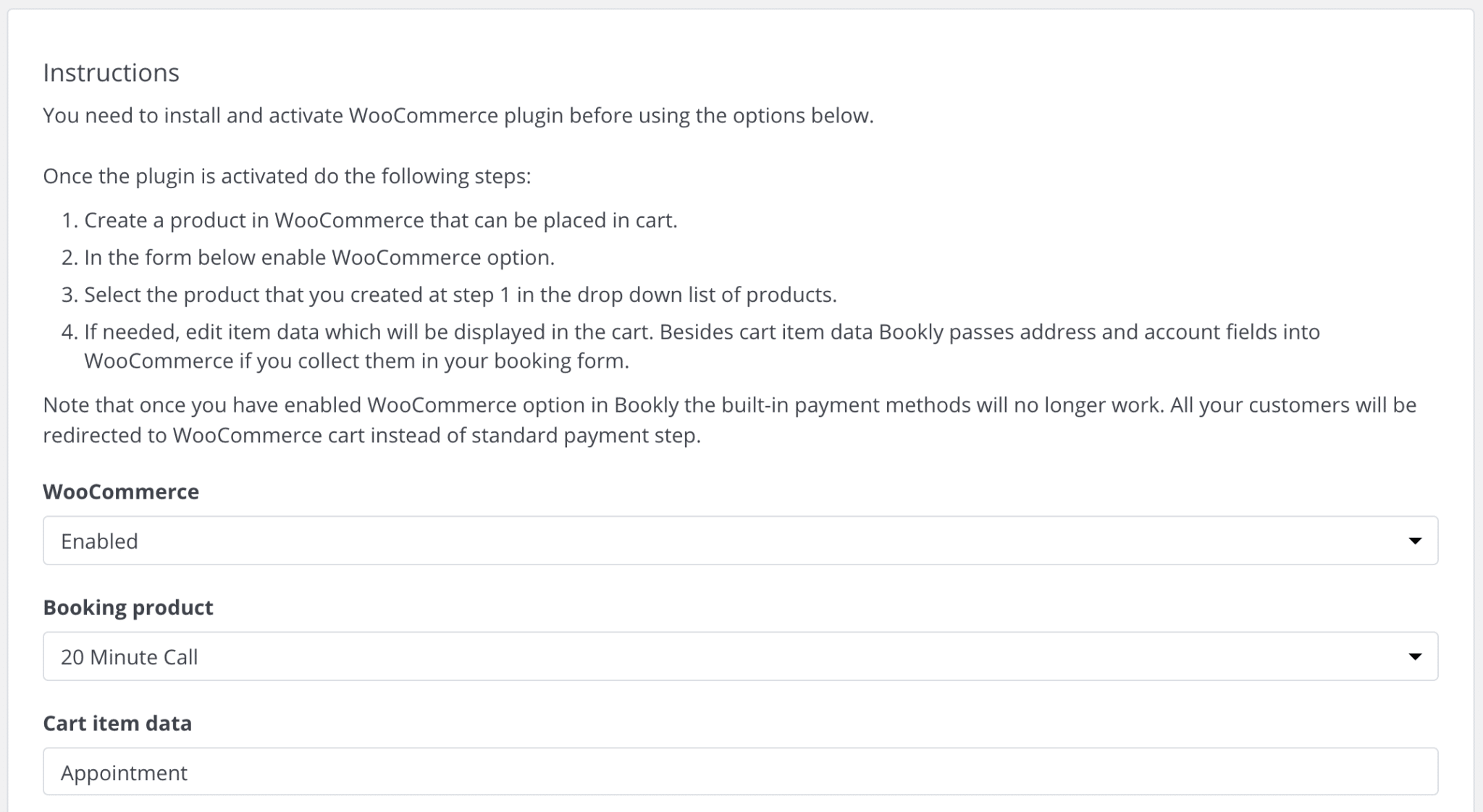Click the Booking product label
The image size is (1483, 812).
pos(128,607)
